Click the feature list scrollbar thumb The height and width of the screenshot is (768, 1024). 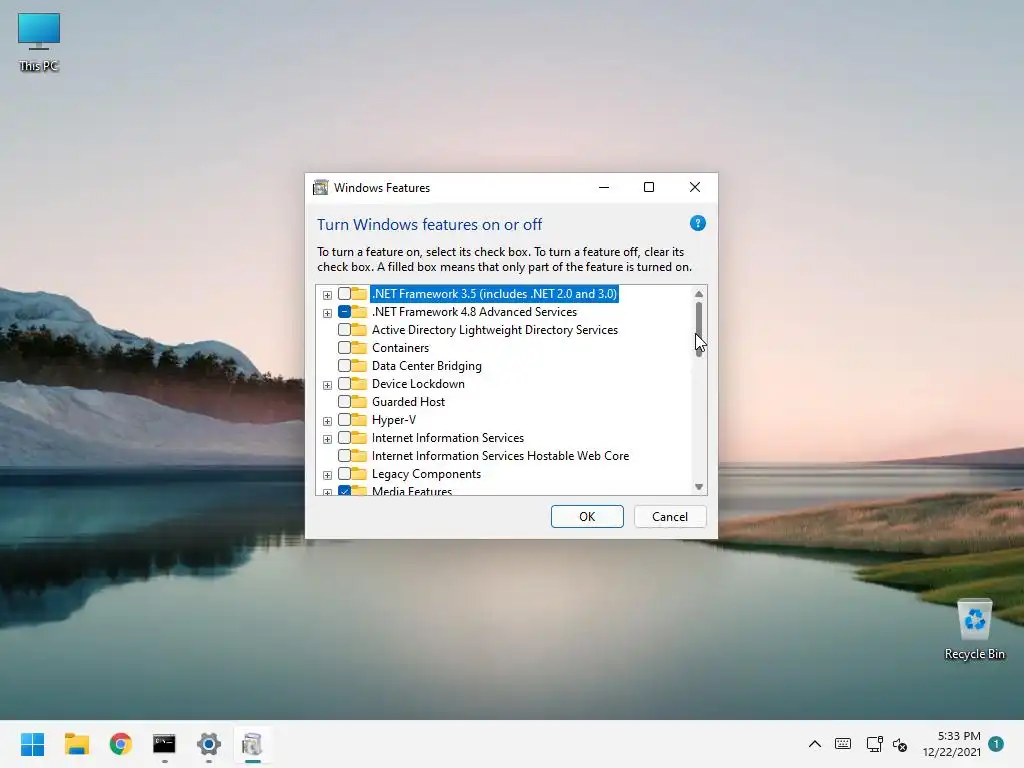(699, 328)
